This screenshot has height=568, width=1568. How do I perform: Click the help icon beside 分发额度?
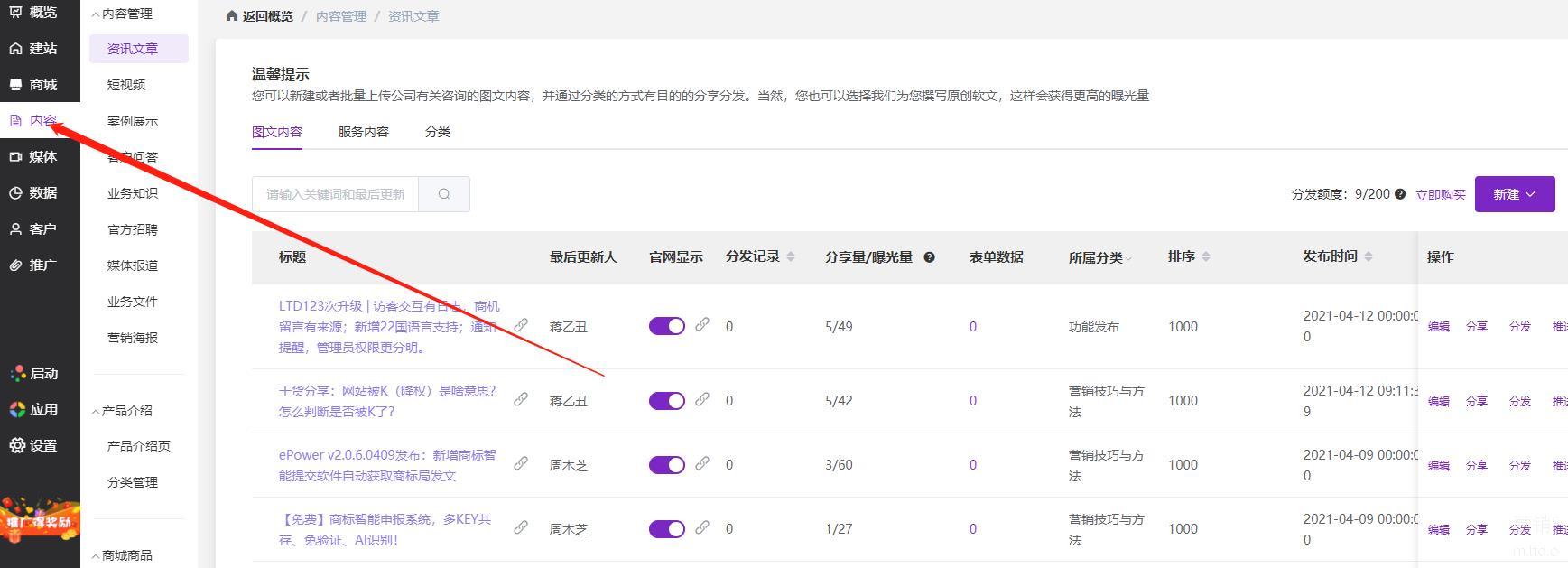pyautogui.click(x=1400, y=194)
